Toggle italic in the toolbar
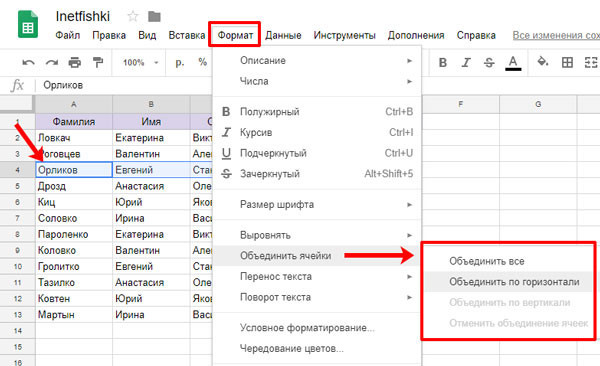Image resolution: width=600 pixels, height=366 pixels. pos(466,62)
